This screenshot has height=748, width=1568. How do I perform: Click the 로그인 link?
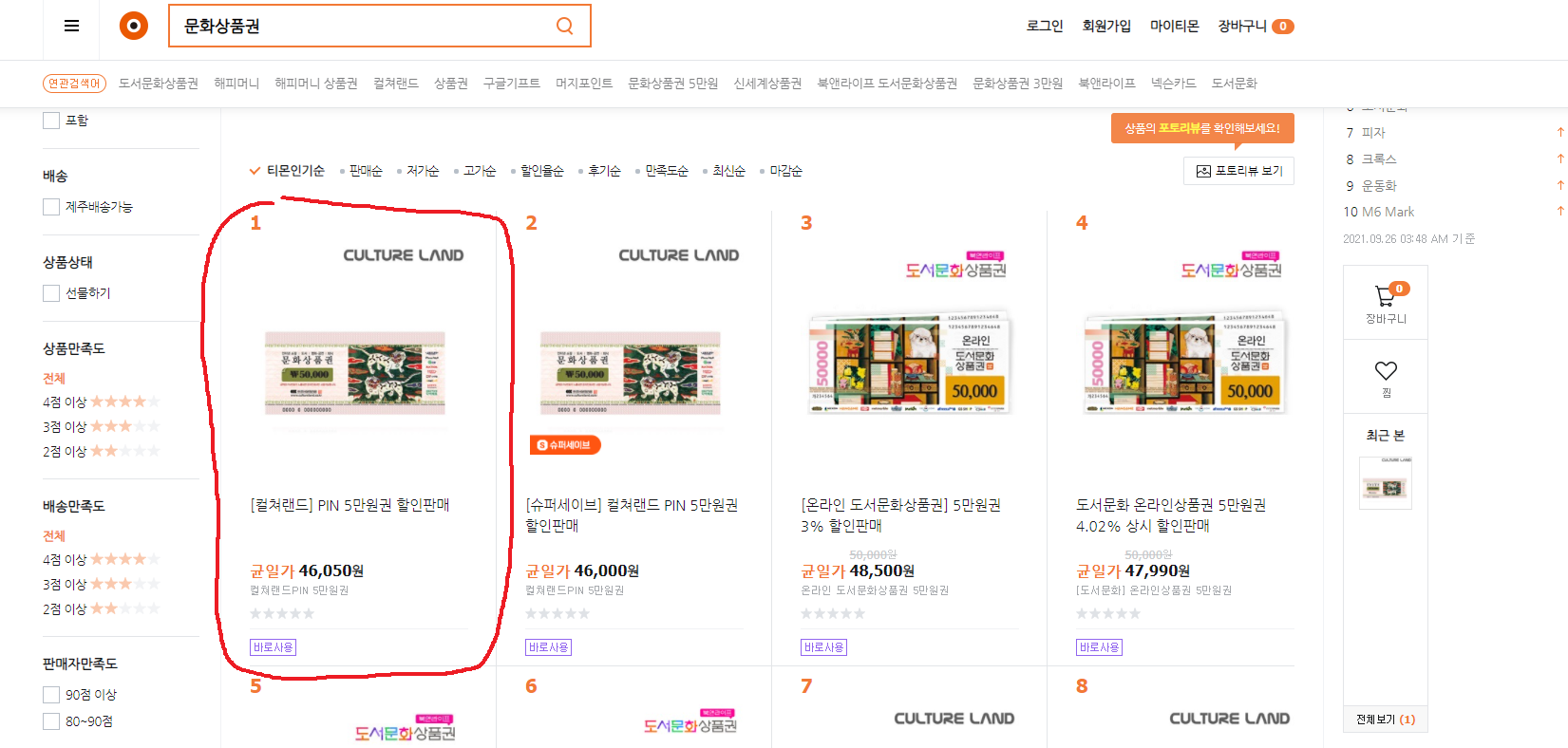pos(1045,27)
